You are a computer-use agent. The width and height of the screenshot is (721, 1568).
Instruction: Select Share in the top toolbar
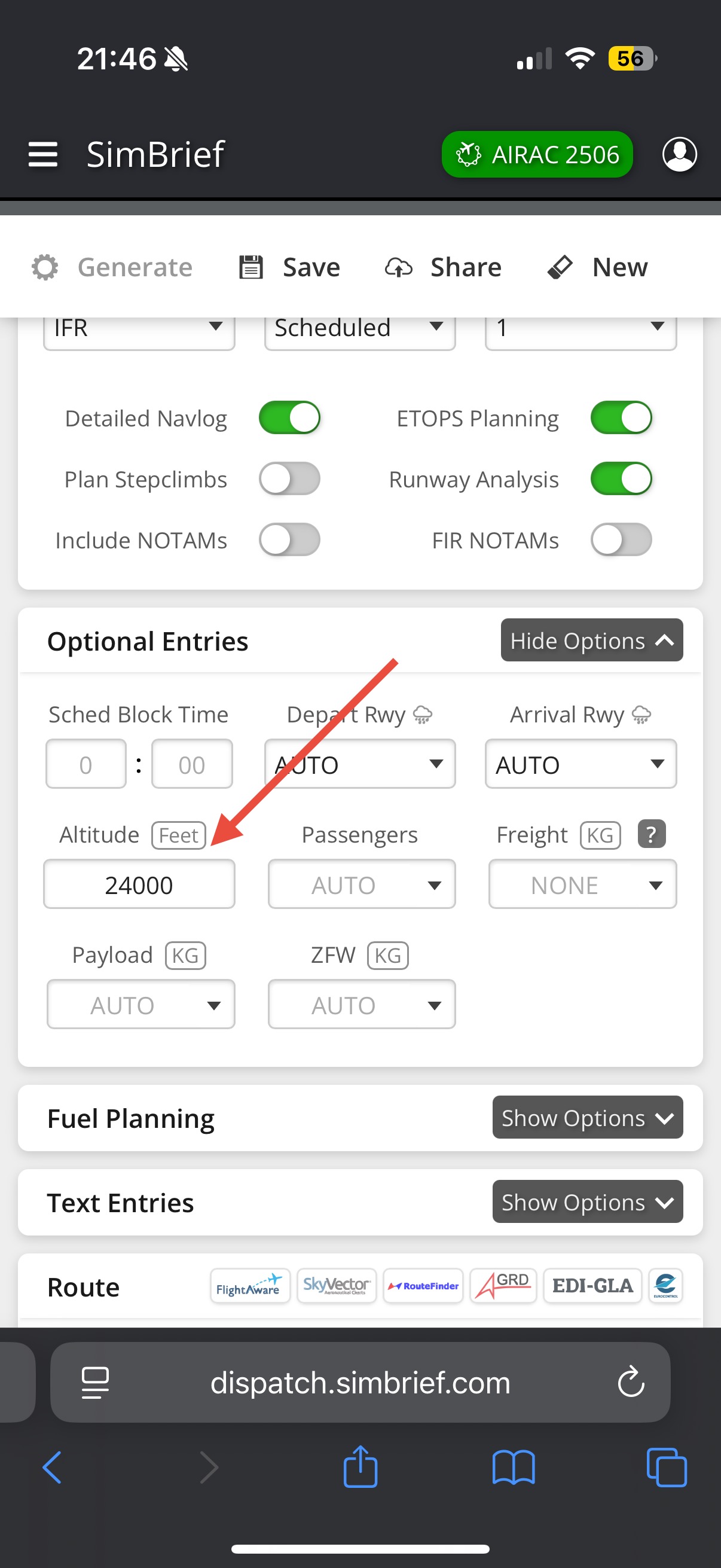[444, 267]
